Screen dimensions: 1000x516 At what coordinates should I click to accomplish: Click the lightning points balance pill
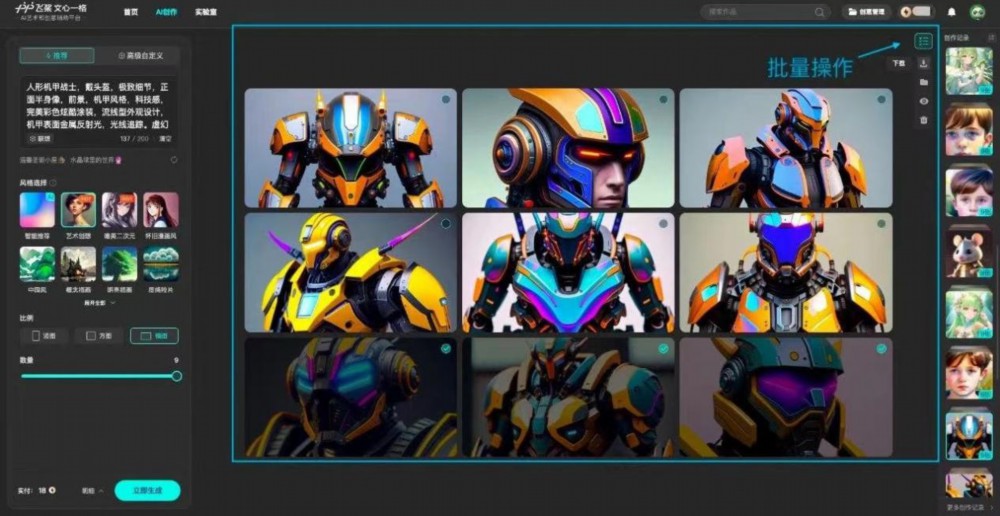coord(917,12)
